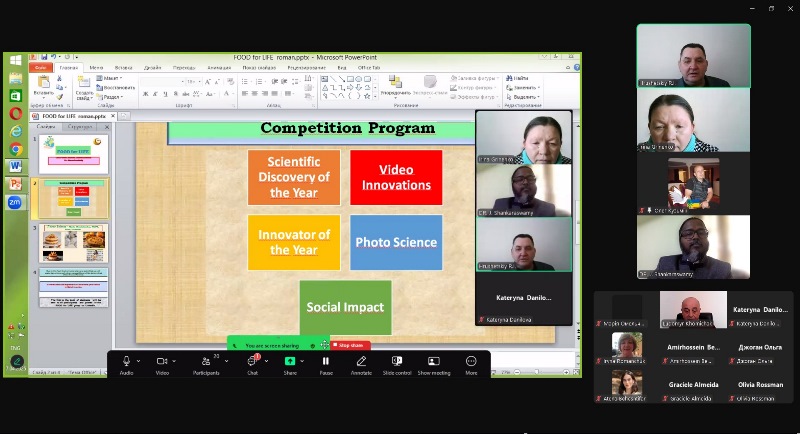Toggle Zoom video camera
Image resolution: width=800 pixels, height=434 pixels.
coord(162,365)
